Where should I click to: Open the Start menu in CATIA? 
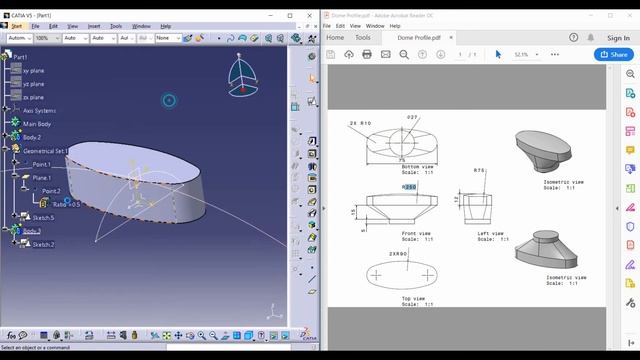pos(16,26)
